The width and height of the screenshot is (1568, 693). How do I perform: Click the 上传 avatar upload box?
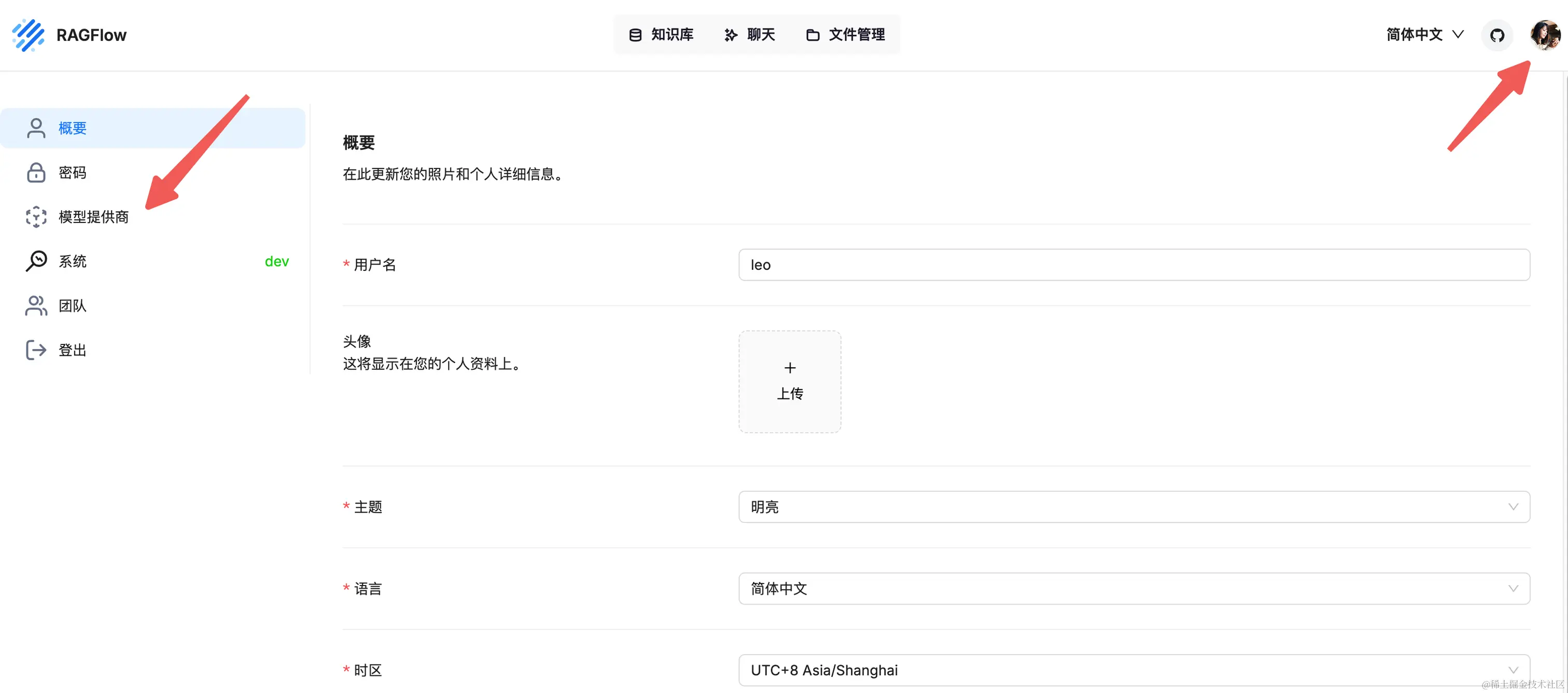pyautogui.click(x=790, y=382)
